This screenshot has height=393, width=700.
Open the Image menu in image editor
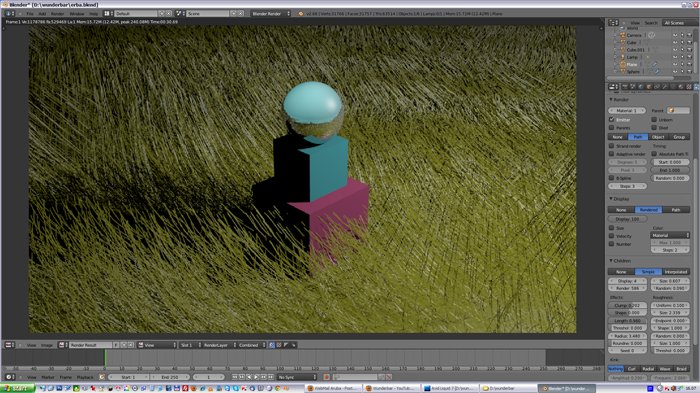(x=47, y=345)
